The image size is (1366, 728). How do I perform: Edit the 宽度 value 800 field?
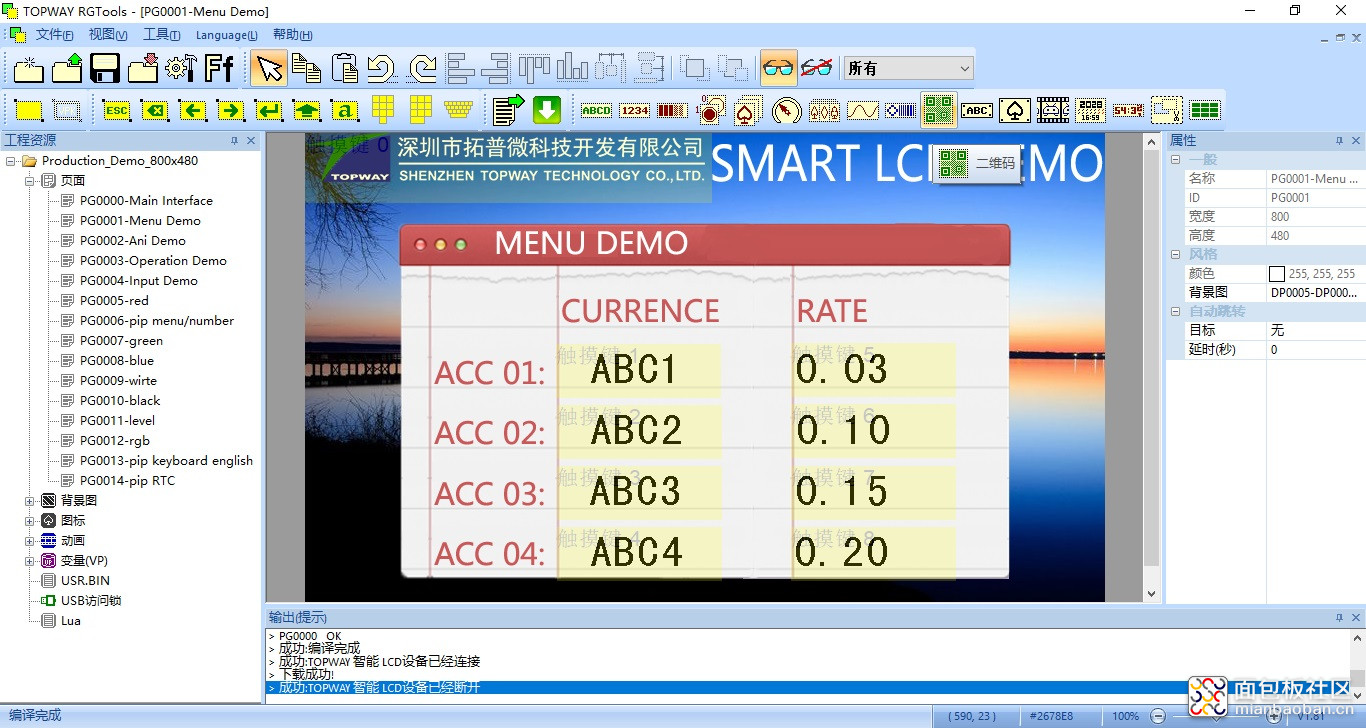click(x=1315, y=217)
